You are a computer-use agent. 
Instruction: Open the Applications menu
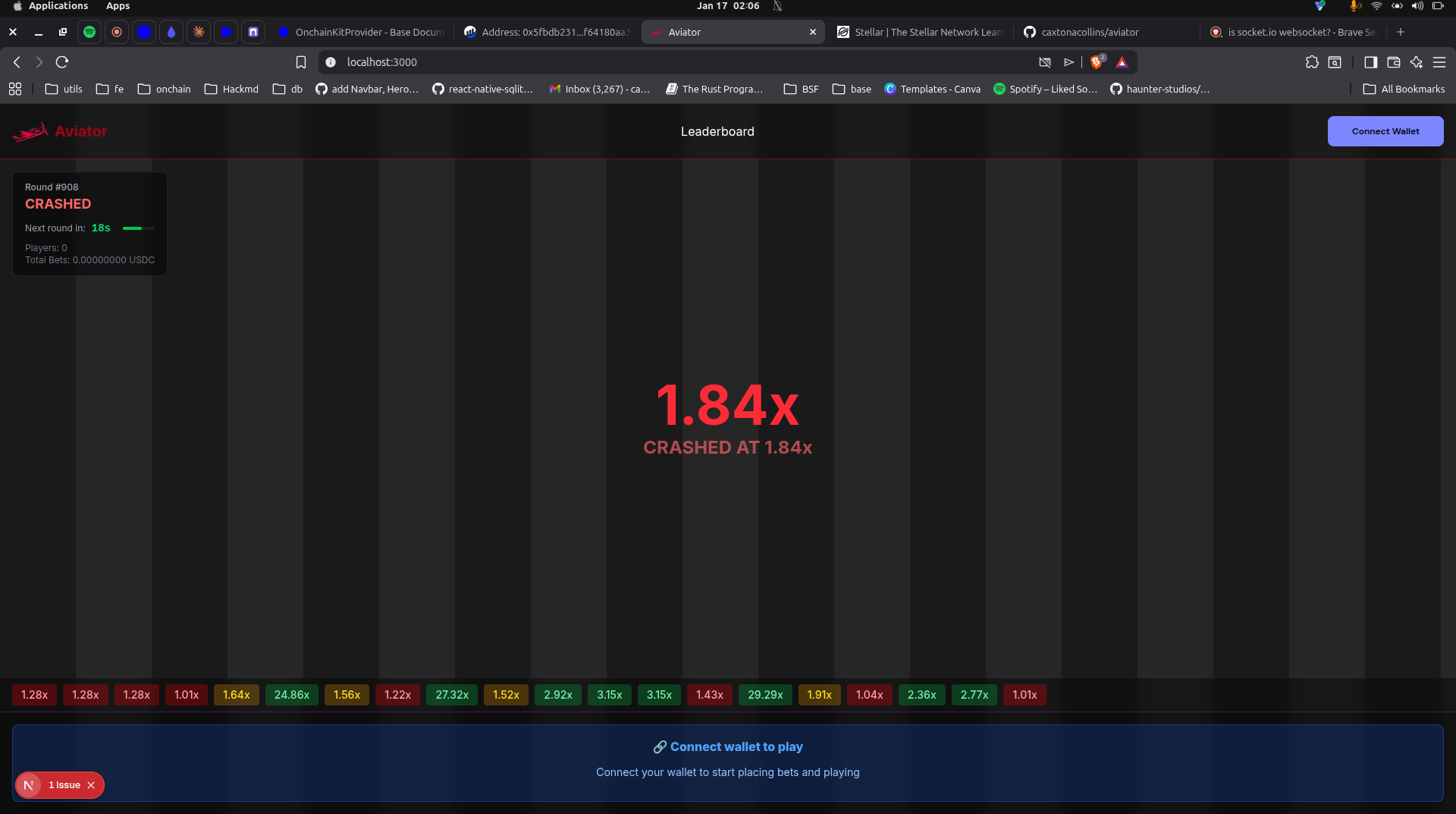click(x=58, y=6)
